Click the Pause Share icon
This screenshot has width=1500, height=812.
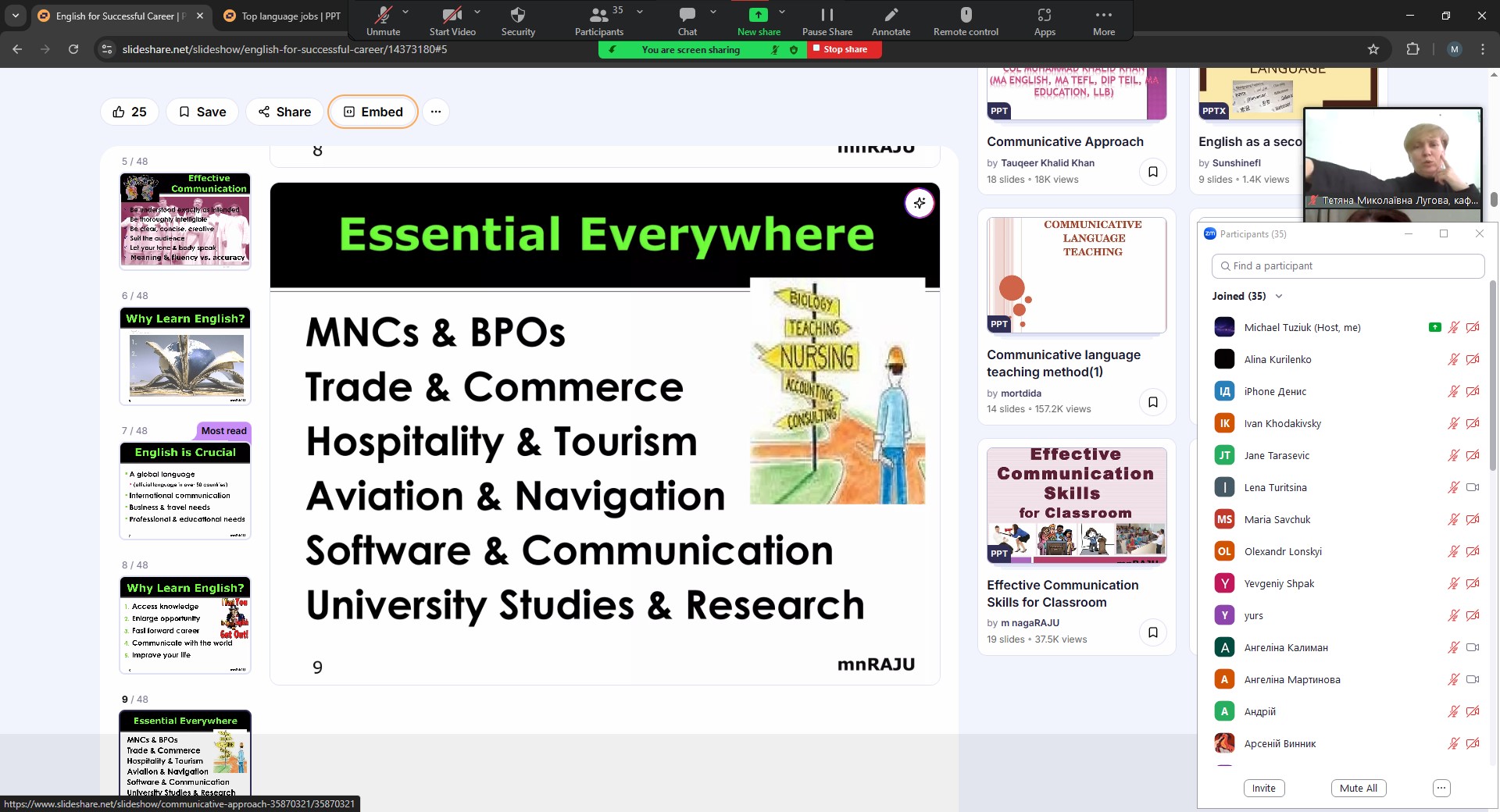tap(827, 15)
